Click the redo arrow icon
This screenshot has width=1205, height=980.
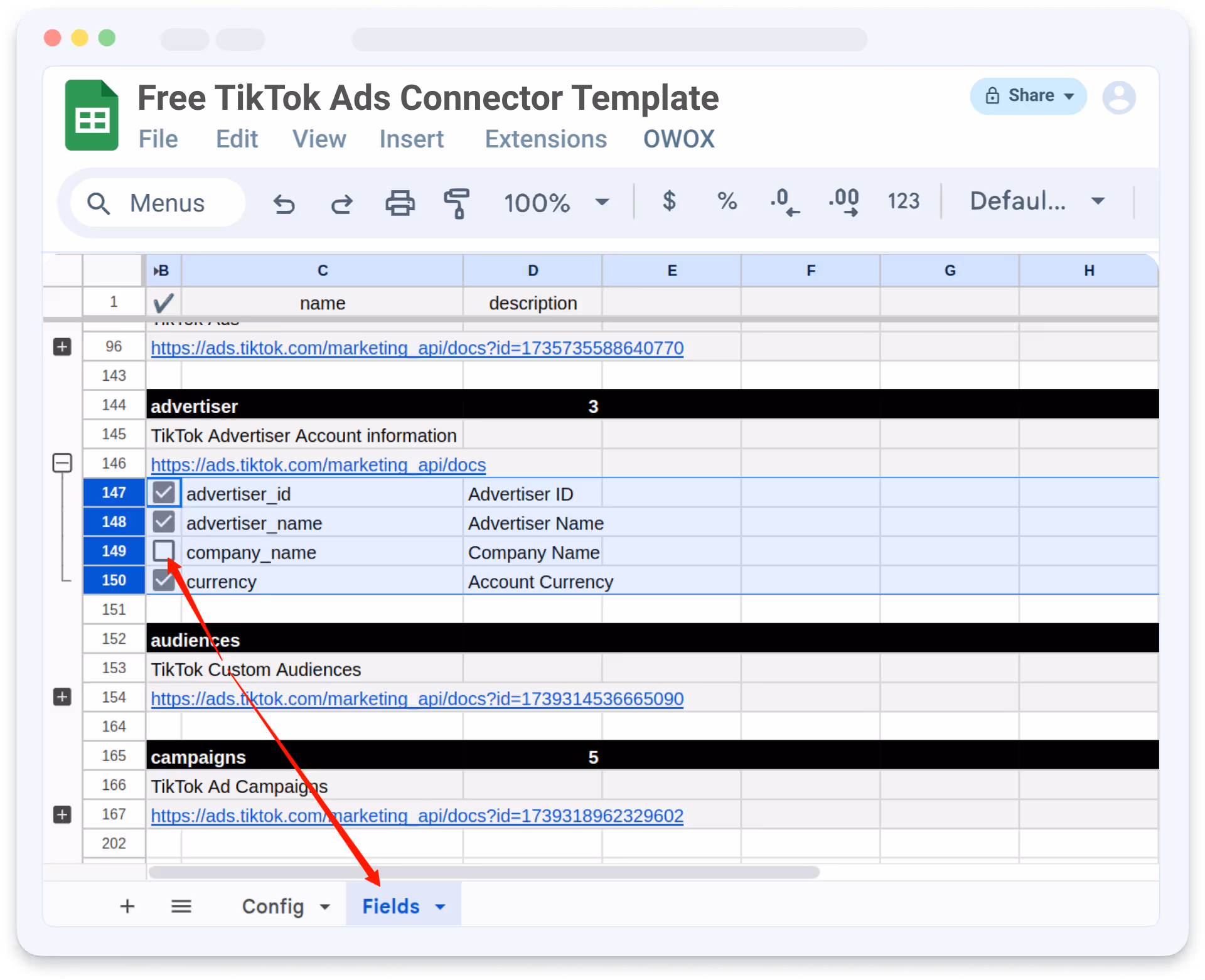[341, 203]
